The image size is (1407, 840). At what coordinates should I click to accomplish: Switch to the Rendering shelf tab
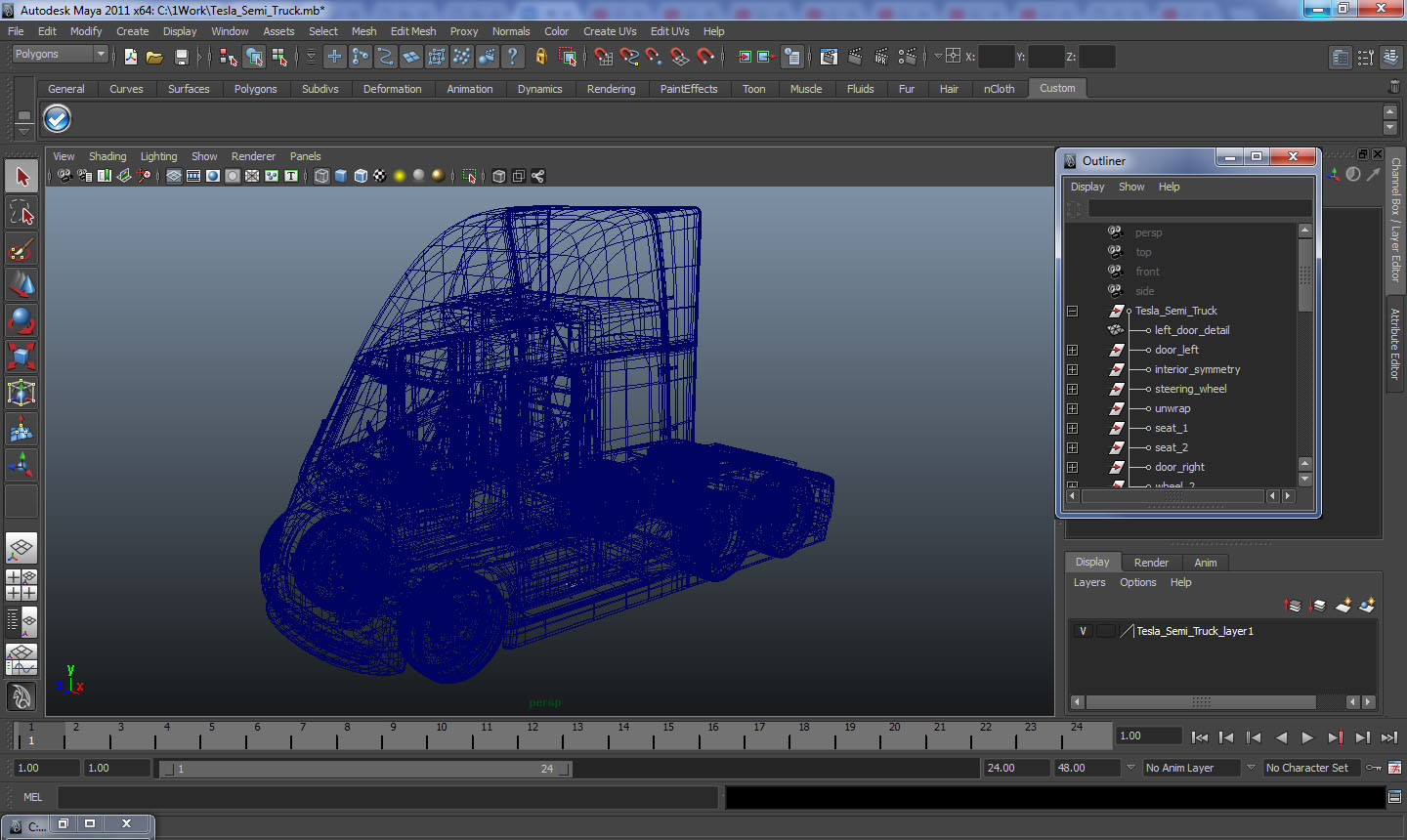tap(611, 89)
